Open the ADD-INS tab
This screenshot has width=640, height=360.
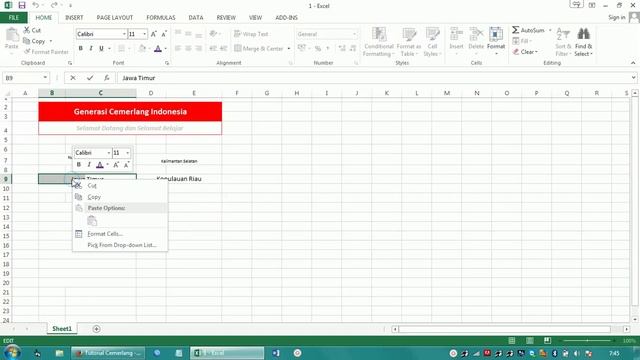(x=287, y=18)
